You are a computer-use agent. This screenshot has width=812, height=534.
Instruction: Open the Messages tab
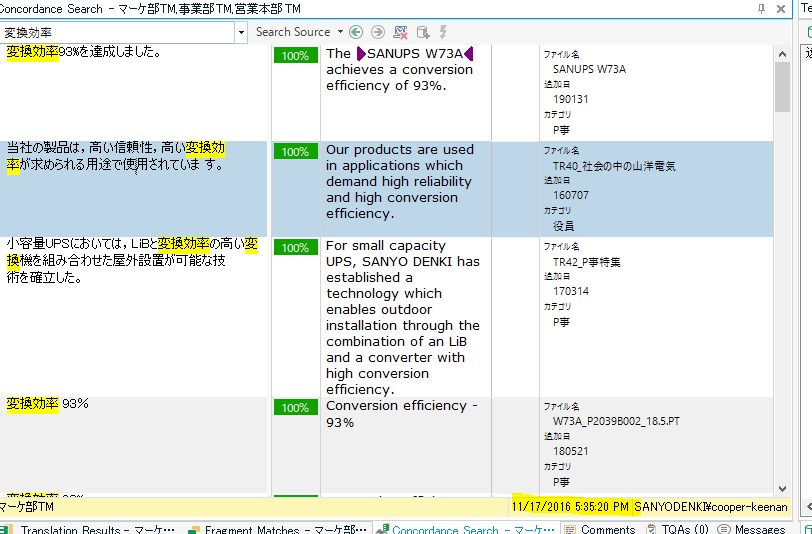[x=752, y=529]
